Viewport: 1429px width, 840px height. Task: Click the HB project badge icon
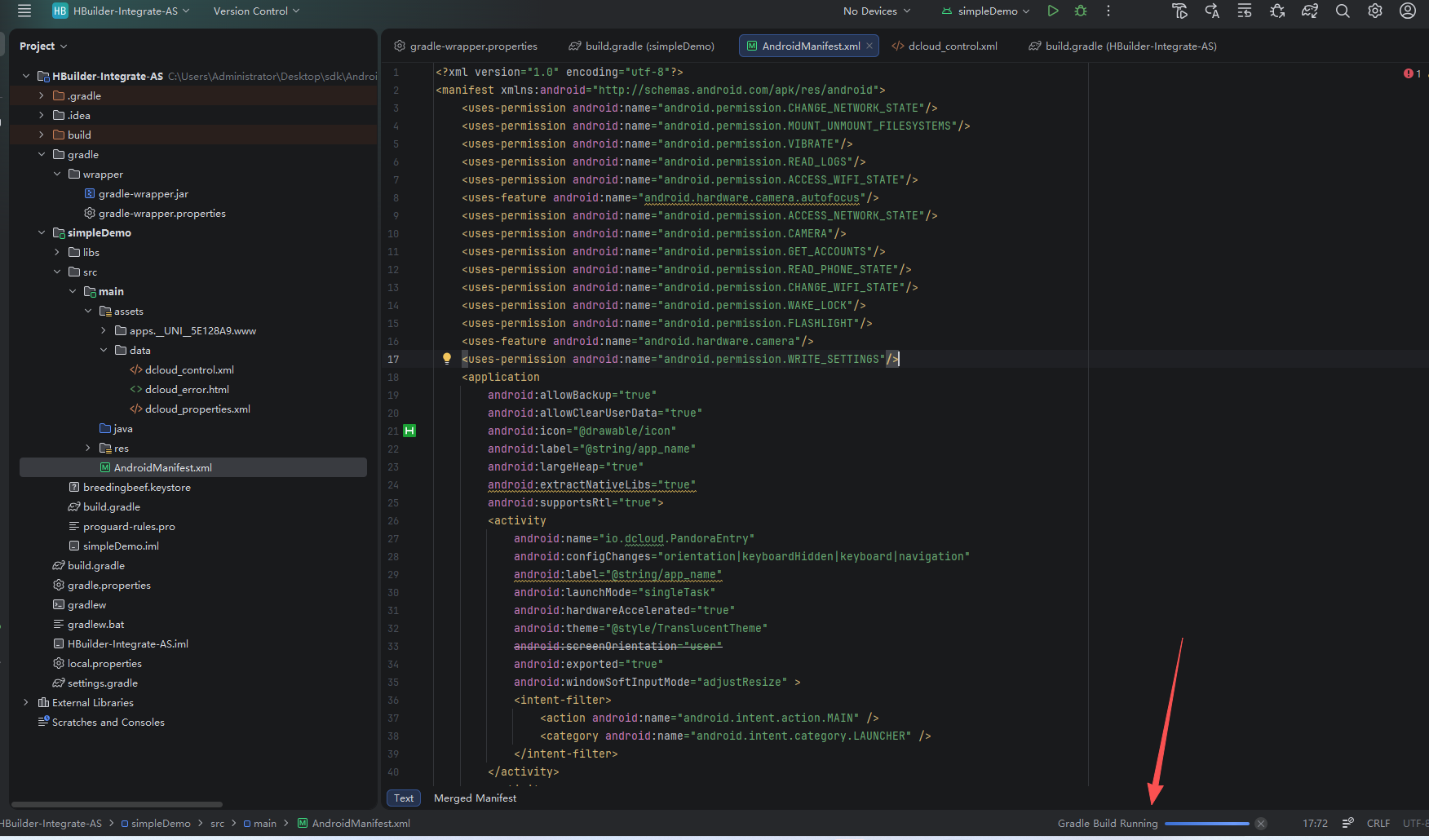pyautogui.click(x=60, y=11)
